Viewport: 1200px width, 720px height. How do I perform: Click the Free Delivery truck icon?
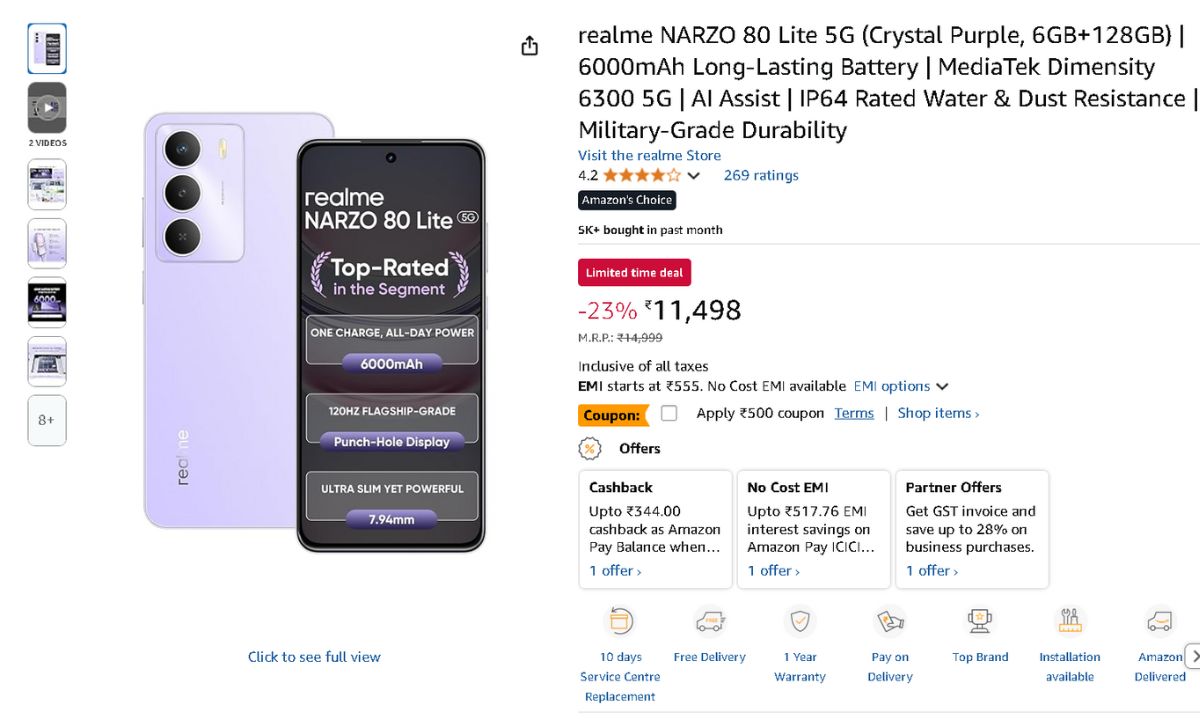(709, 622)
